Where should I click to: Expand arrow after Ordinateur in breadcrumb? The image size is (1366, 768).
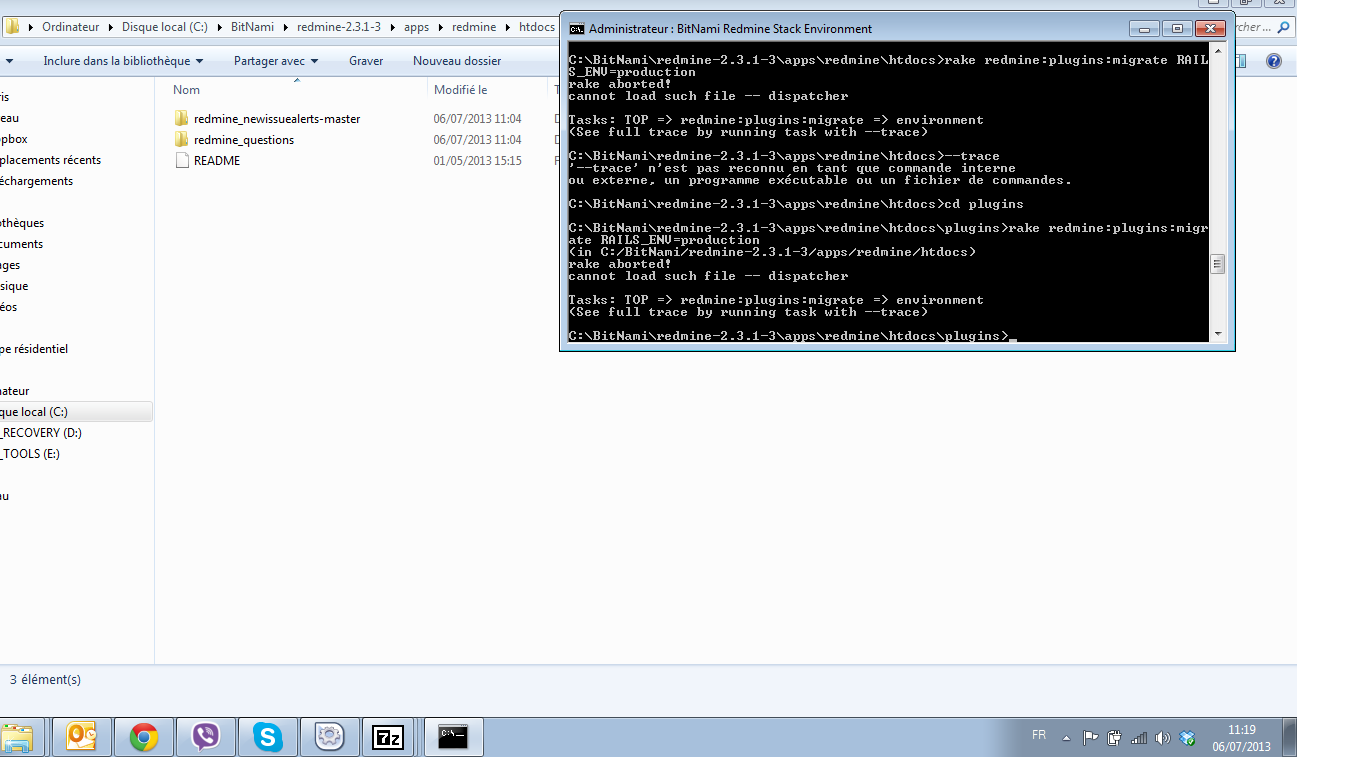[x=110, y=27]
